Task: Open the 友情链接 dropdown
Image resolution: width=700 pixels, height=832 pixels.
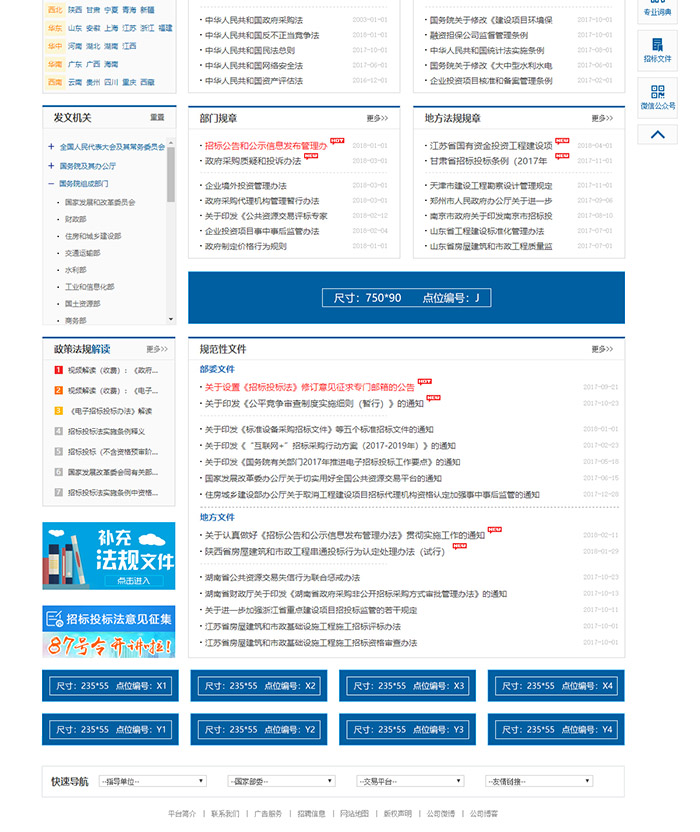Action: [539, 781]
